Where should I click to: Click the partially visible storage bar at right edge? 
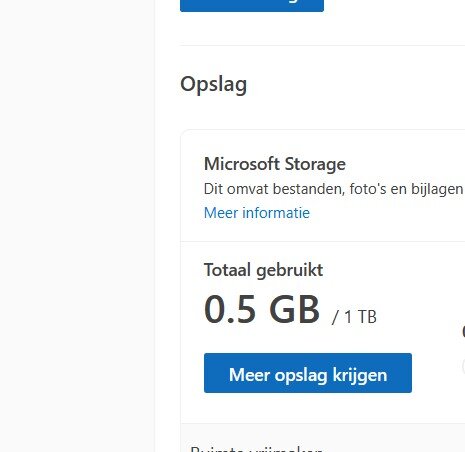(x=463, y=366)
